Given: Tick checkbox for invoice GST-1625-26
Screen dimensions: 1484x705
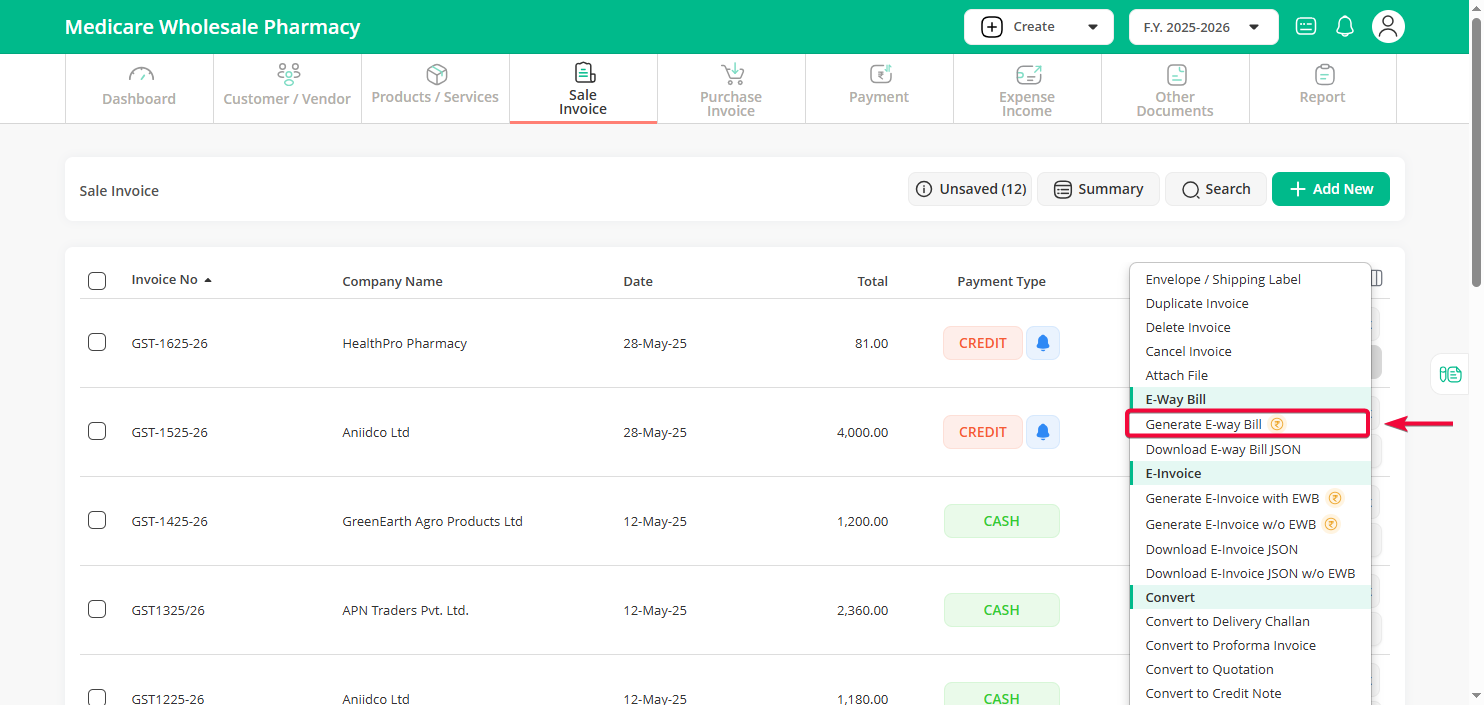Looking at the screenshot, I should click(x=97, y=342).
